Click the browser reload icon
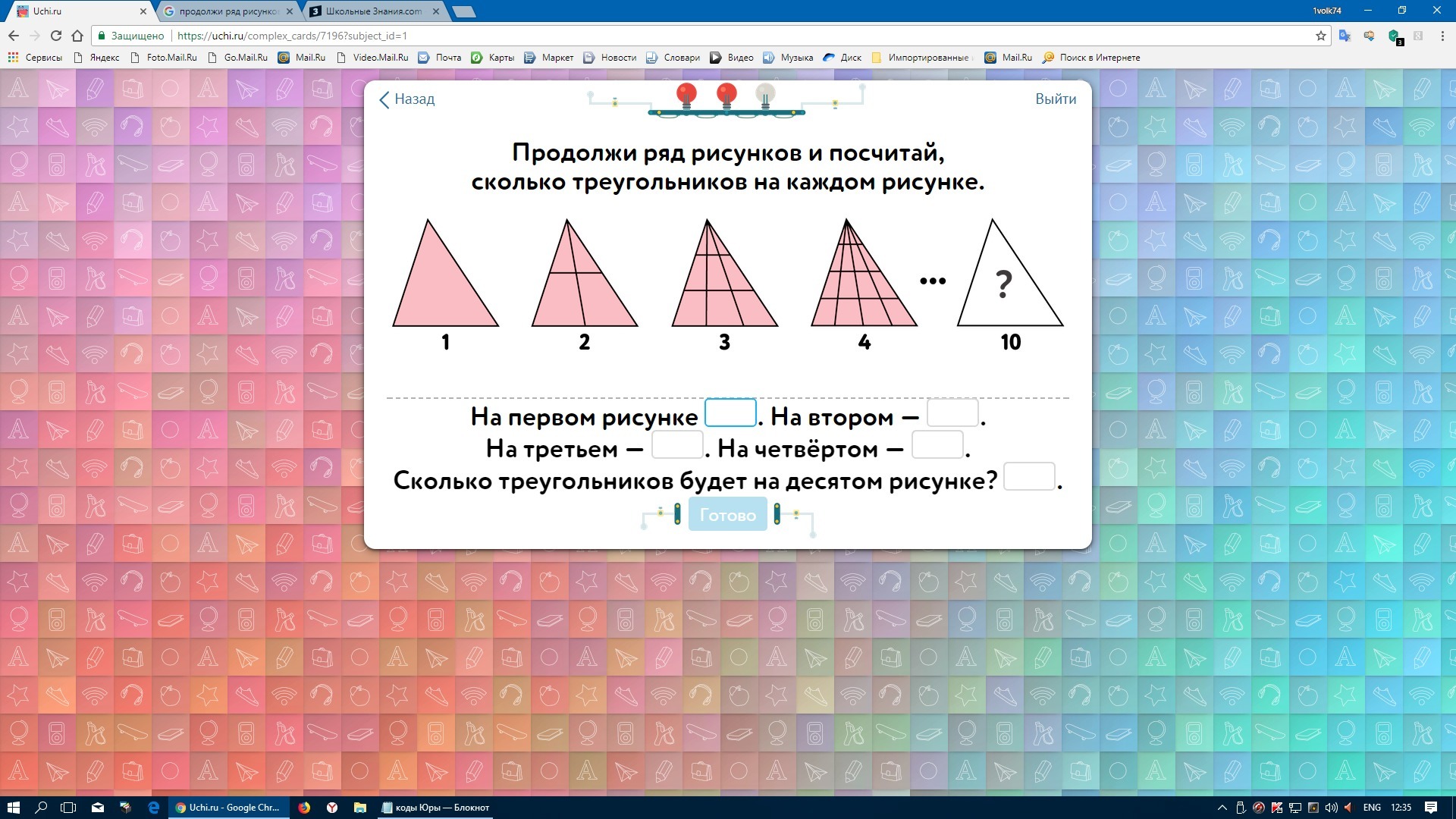1456x819 pixels. pyautogui.click(x=55, y=36)
